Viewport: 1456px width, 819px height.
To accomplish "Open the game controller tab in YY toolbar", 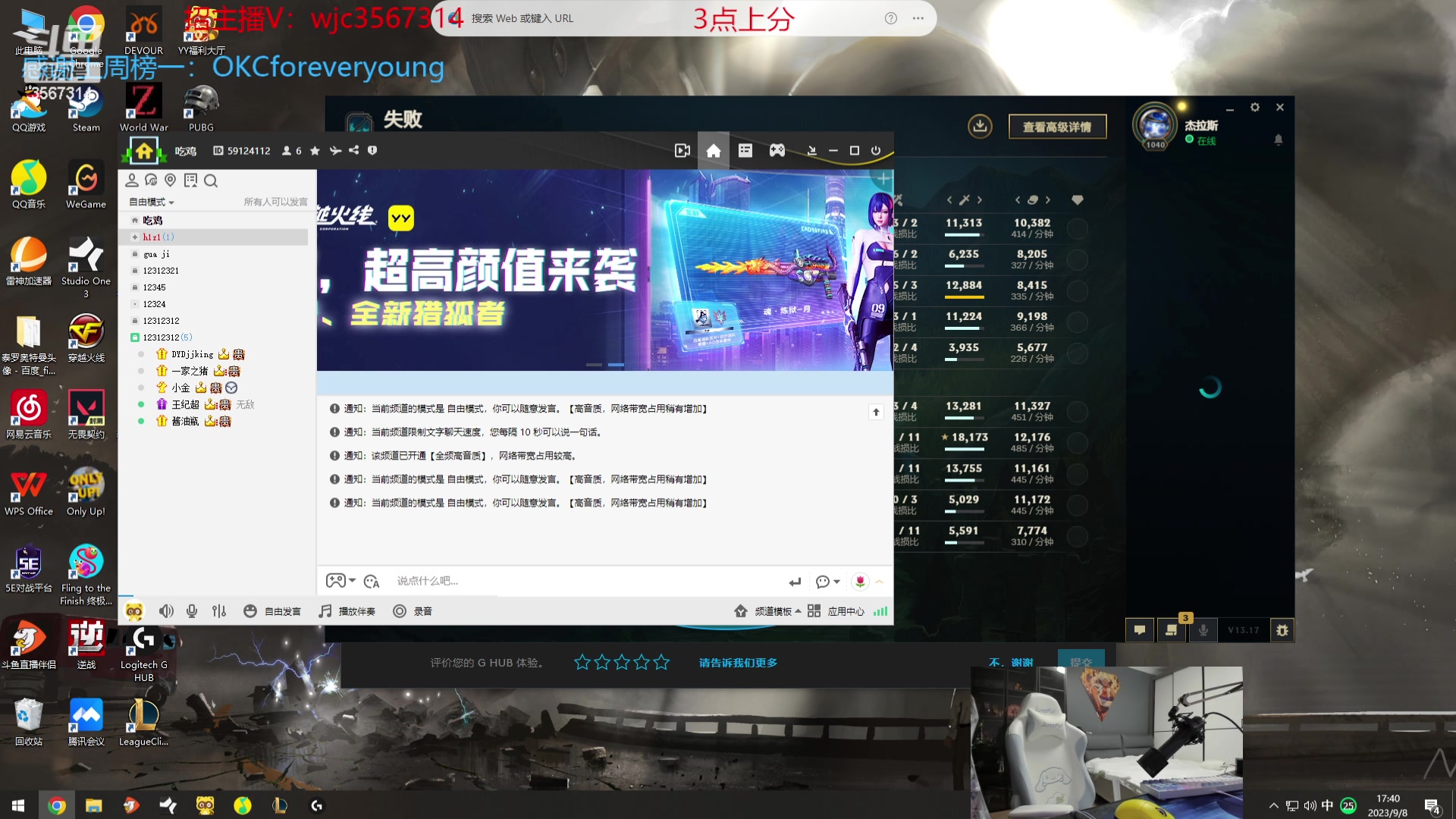I will click(x=777, y=150).
